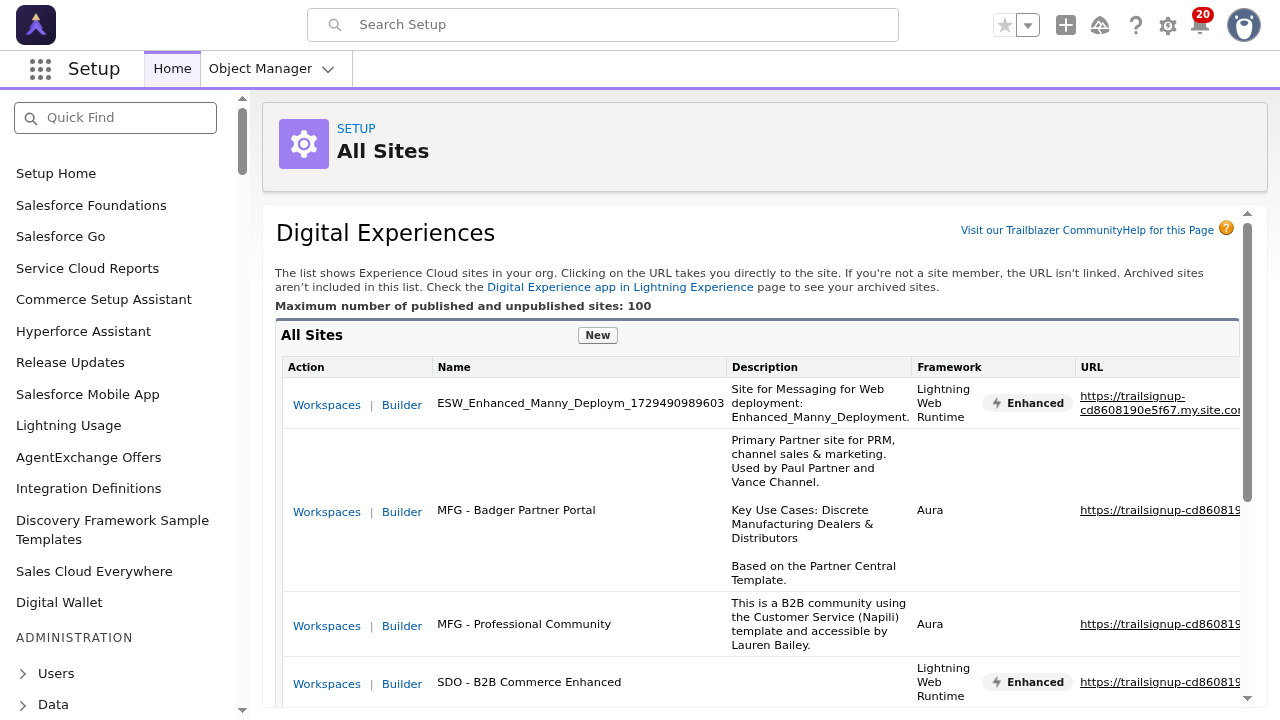This screenshot has width=1280, height=720.
Task: Open Salesforce Go
Action: point(60,237)
